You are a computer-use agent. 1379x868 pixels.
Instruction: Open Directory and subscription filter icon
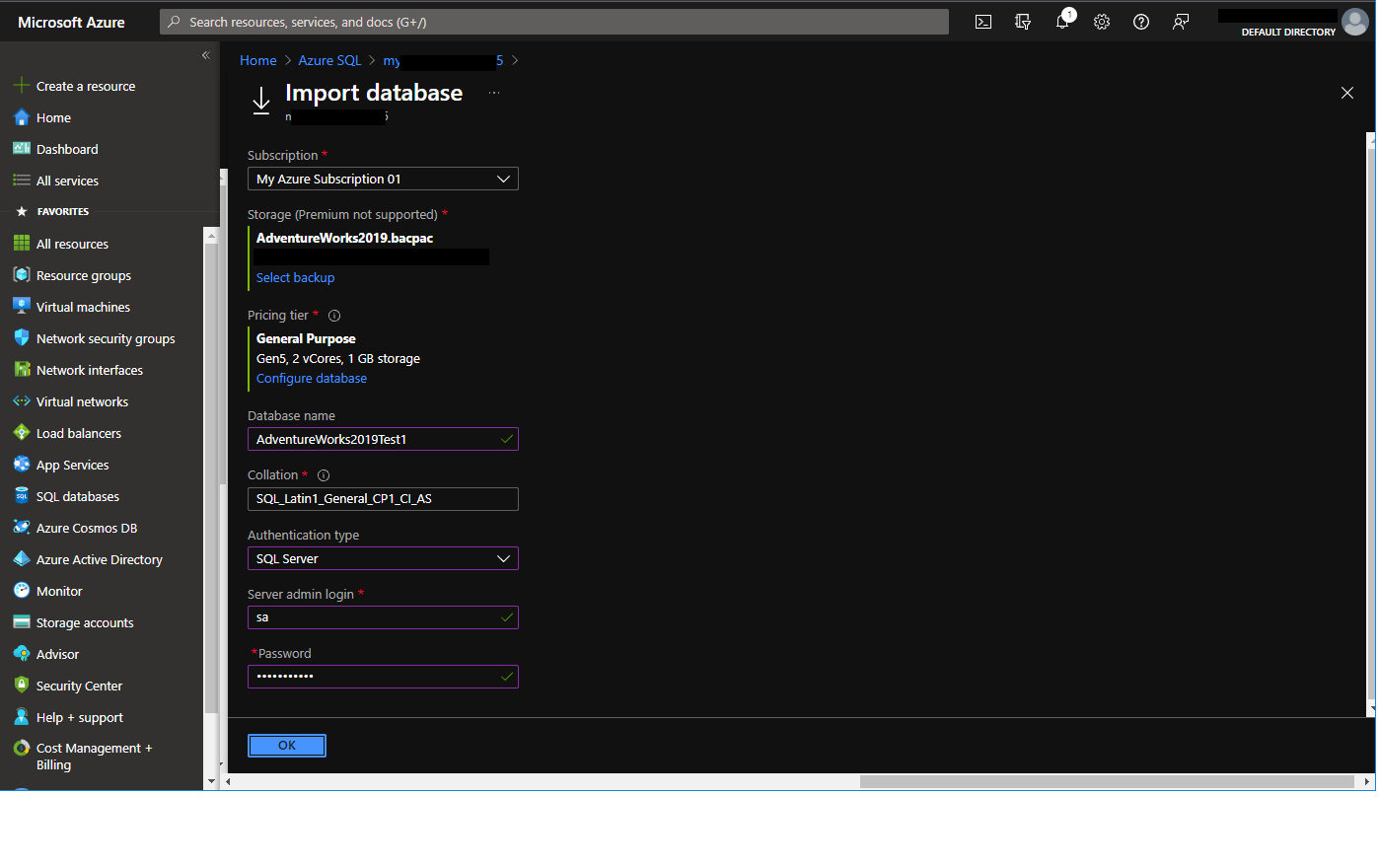pos(1023,22)
